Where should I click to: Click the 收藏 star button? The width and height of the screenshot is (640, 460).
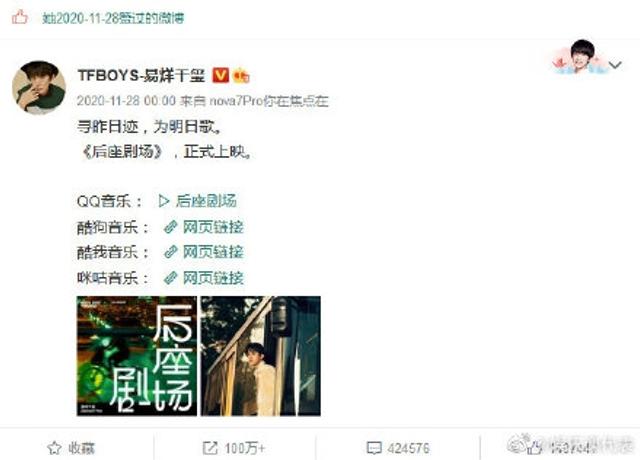[71, 448]
